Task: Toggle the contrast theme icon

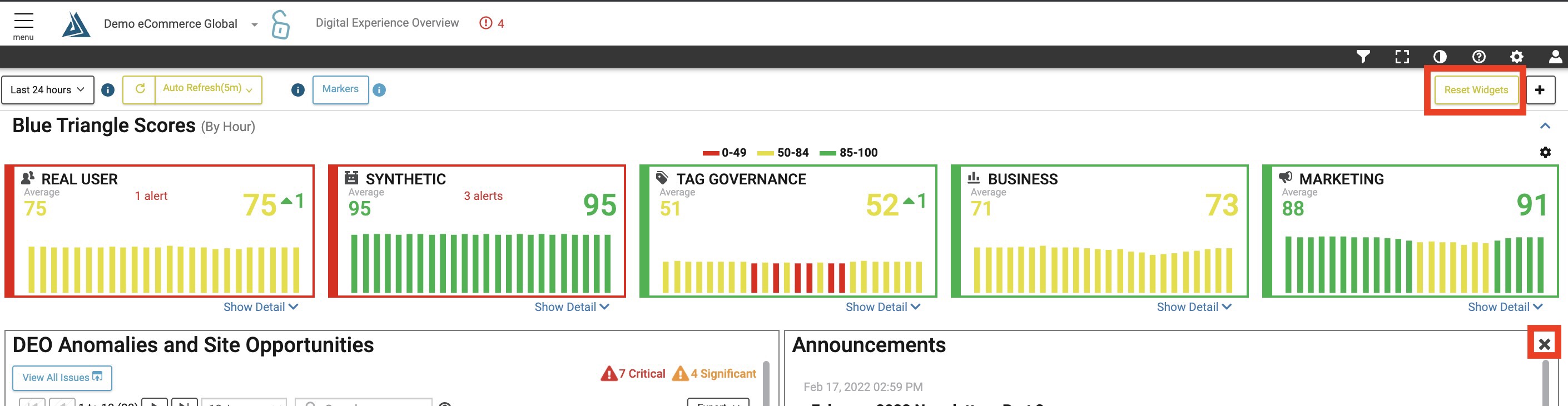Action: (x=1440, y=57)
